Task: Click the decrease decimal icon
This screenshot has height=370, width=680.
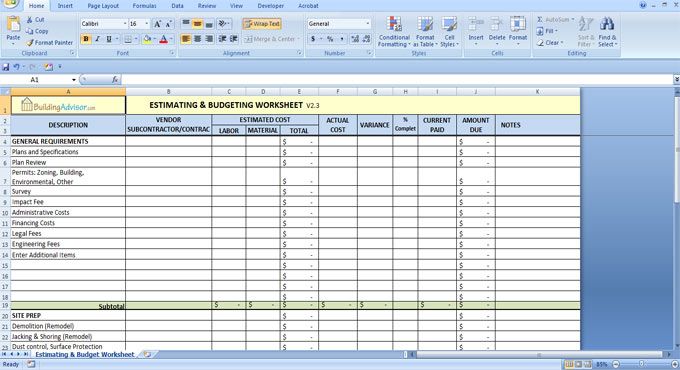Action: 366,39
